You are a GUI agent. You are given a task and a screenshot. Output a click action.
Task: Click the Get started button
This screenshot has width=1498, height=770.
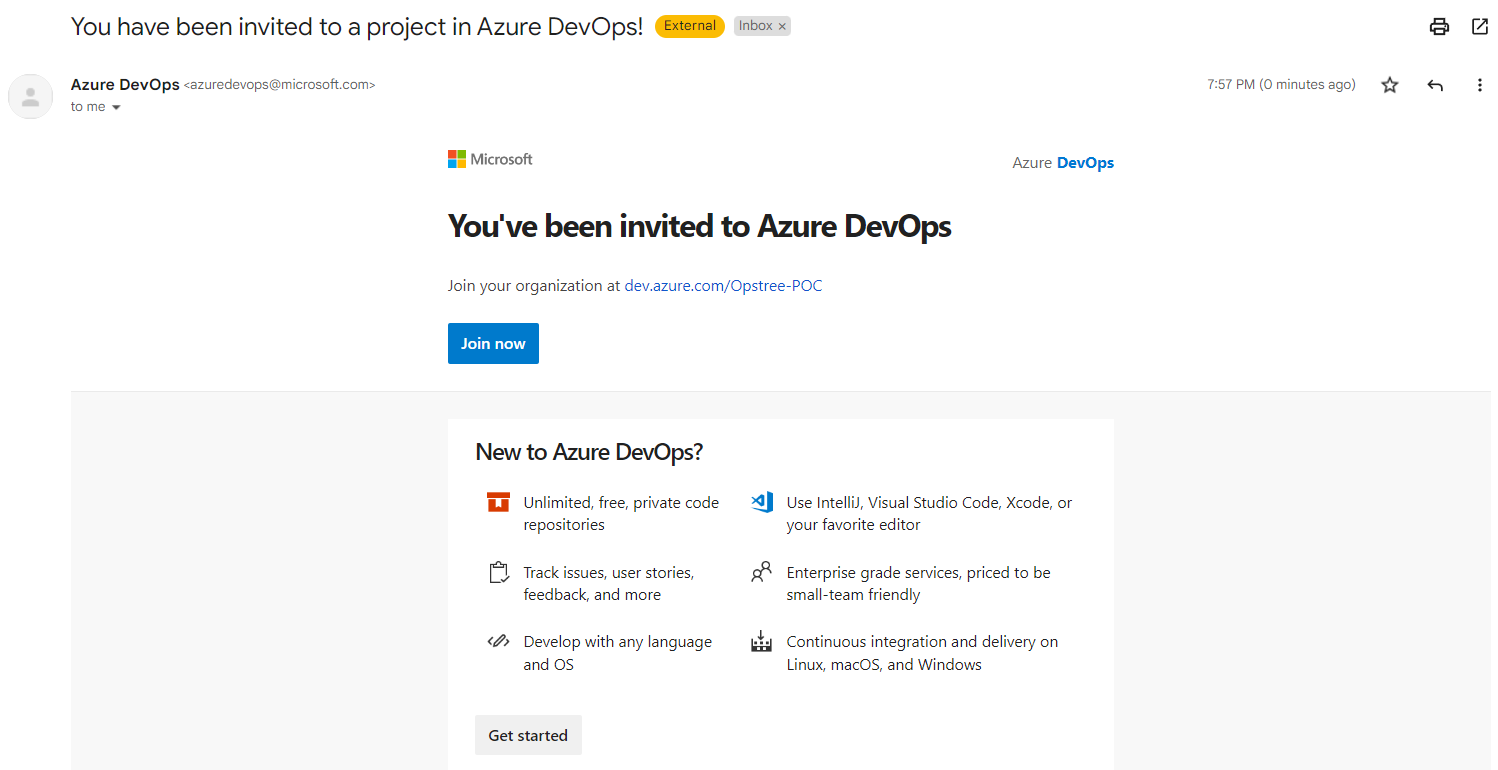(528, 735)
